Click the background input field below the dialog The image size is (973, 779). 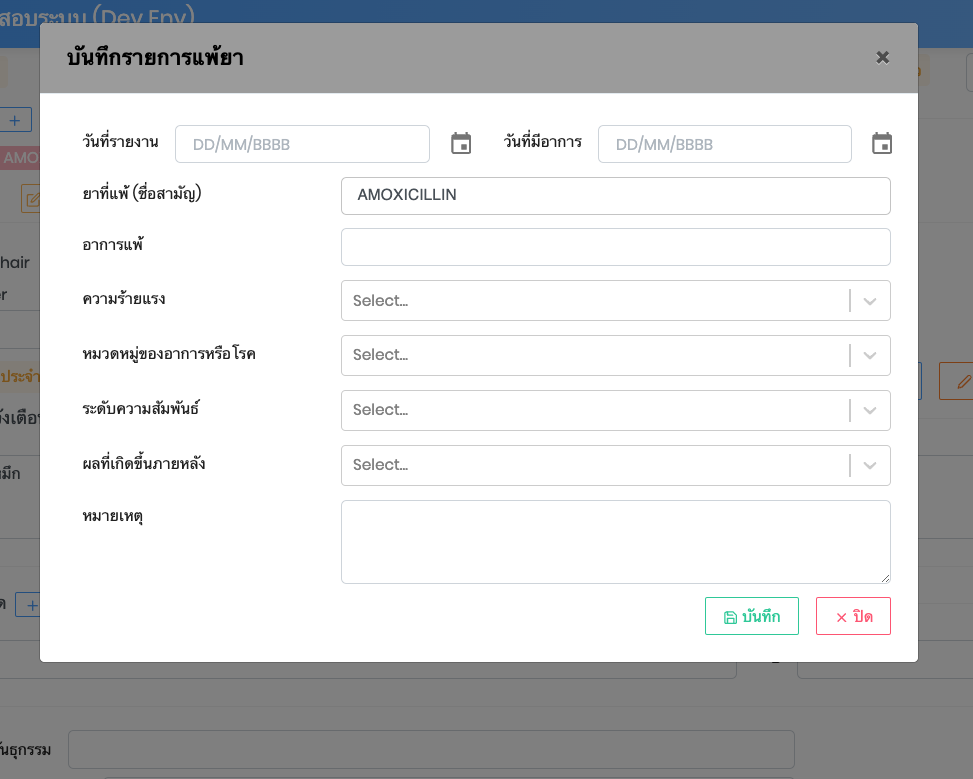[x=430, y=749]
